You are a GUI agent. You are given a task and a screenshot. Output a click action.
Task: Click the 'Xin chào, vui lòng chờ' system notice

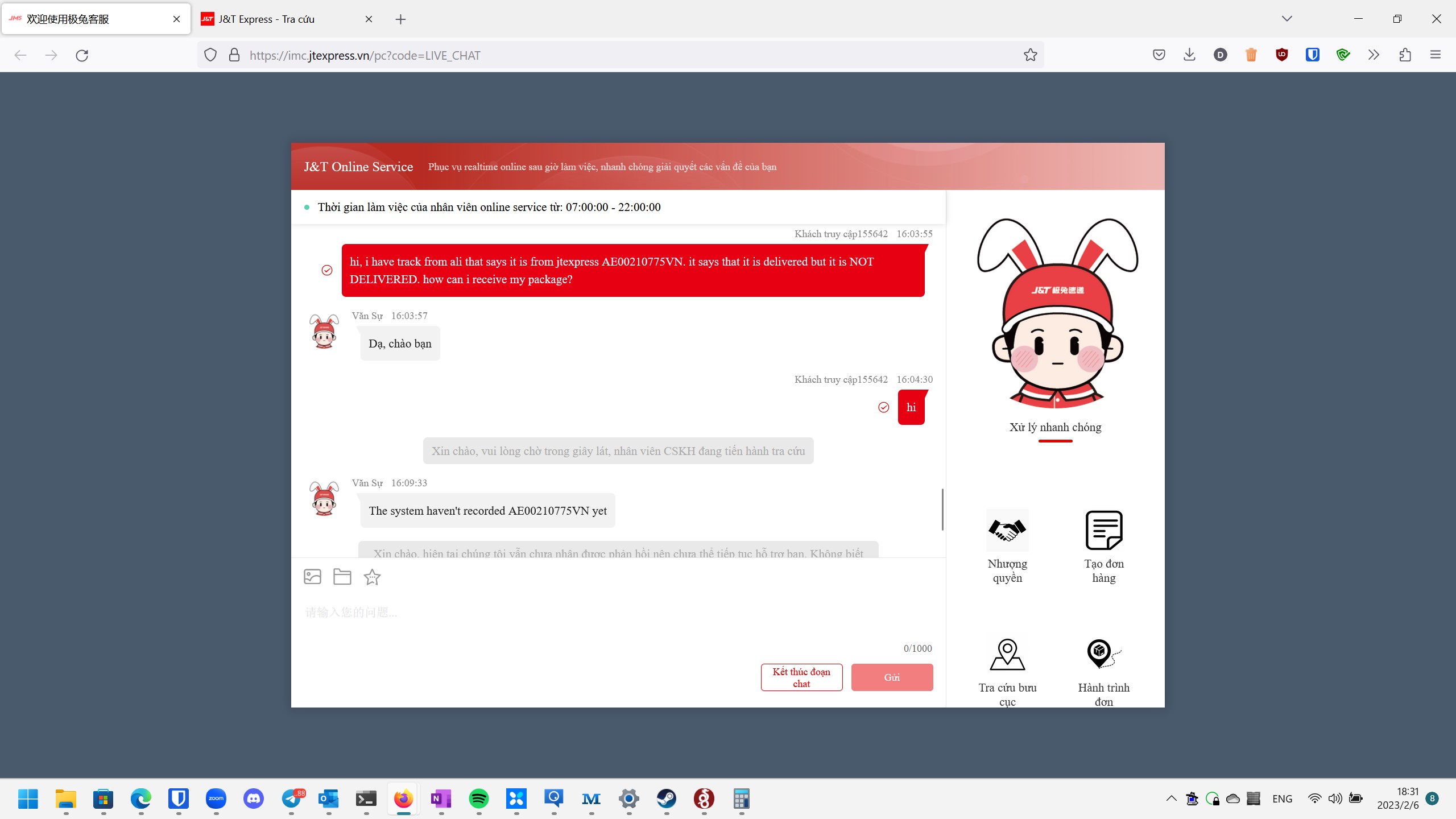click(x=618, y=451)
